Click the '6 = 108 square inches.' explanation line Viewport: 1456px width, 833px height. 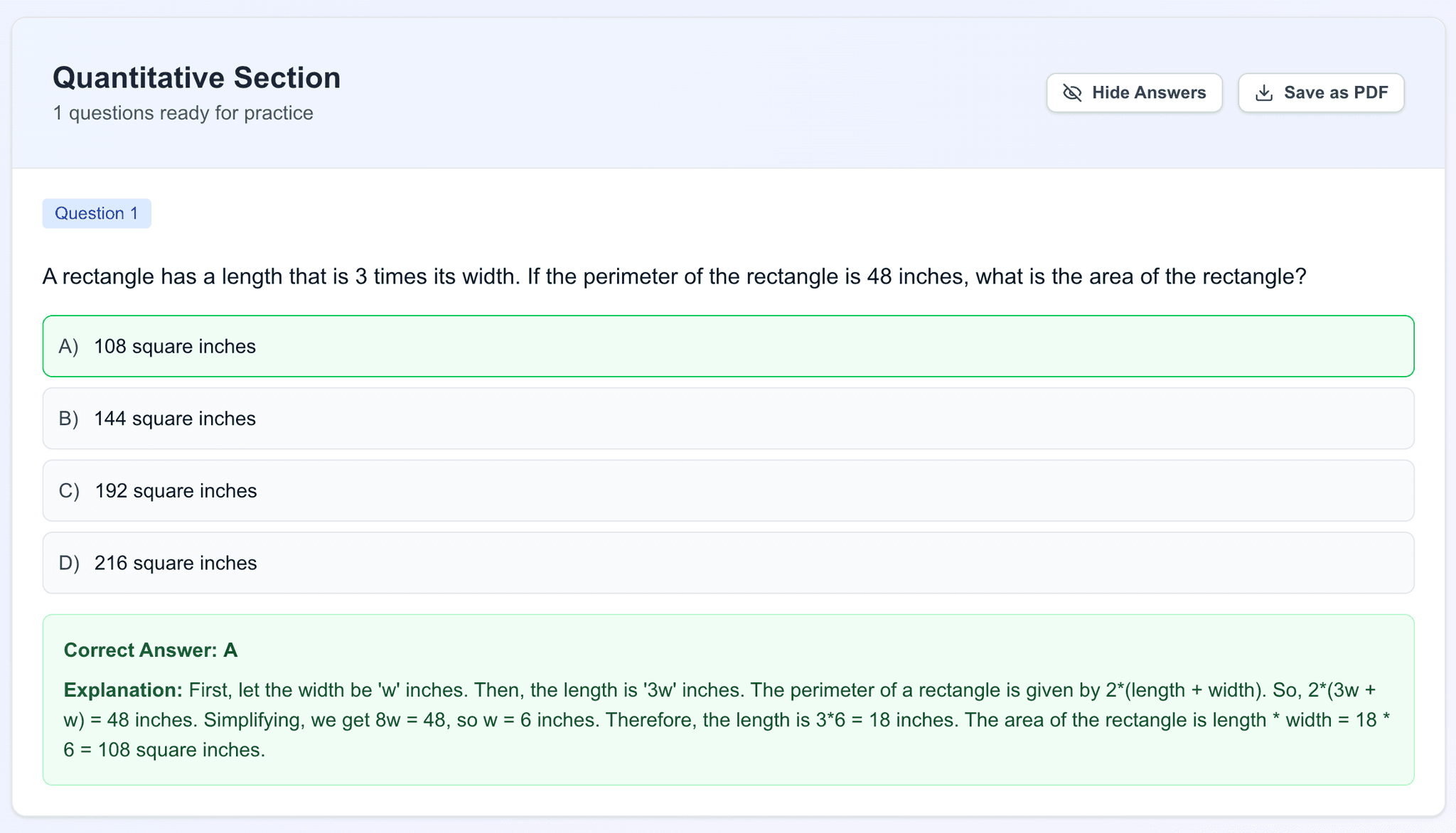pyautogui.click(x=164, y=750)
